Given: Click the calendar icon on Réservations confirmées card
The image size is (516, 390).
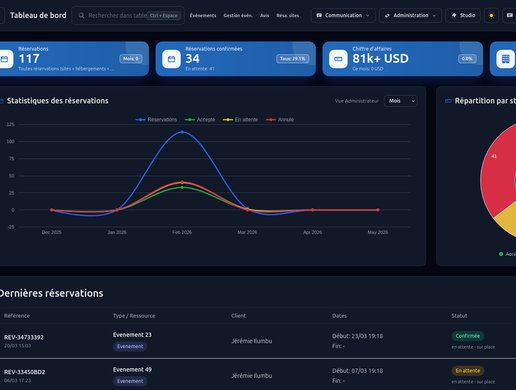Looking at the screenshot, I should [171, 59].
